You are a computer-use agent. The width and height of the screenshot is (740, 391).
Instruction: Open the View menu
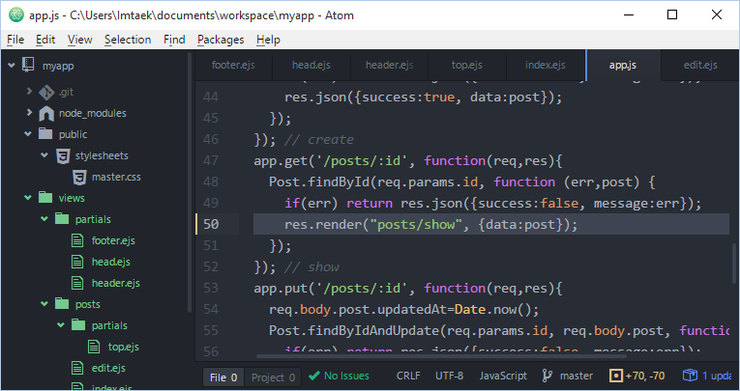click(80, 40)
